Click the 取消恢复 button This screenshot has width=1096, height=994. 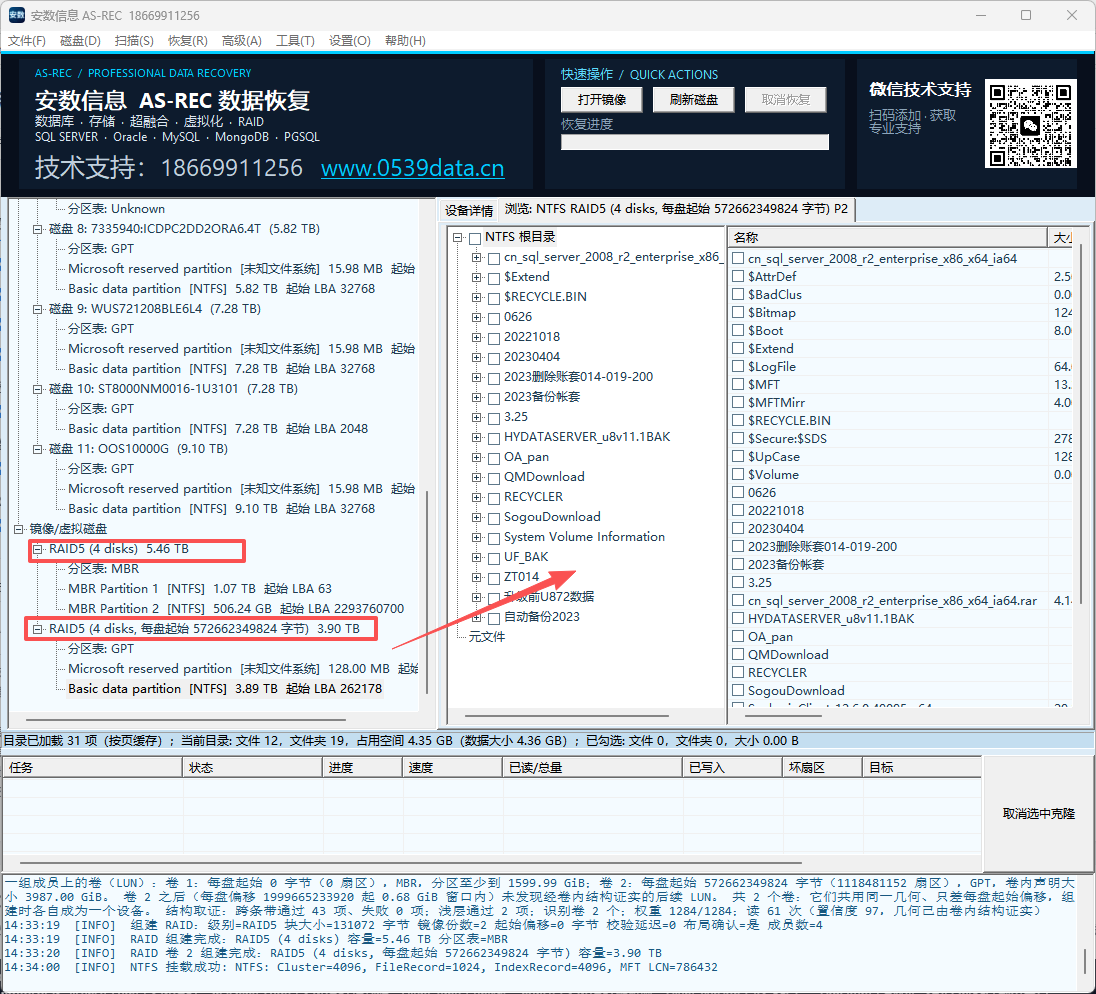click(786, 99)
